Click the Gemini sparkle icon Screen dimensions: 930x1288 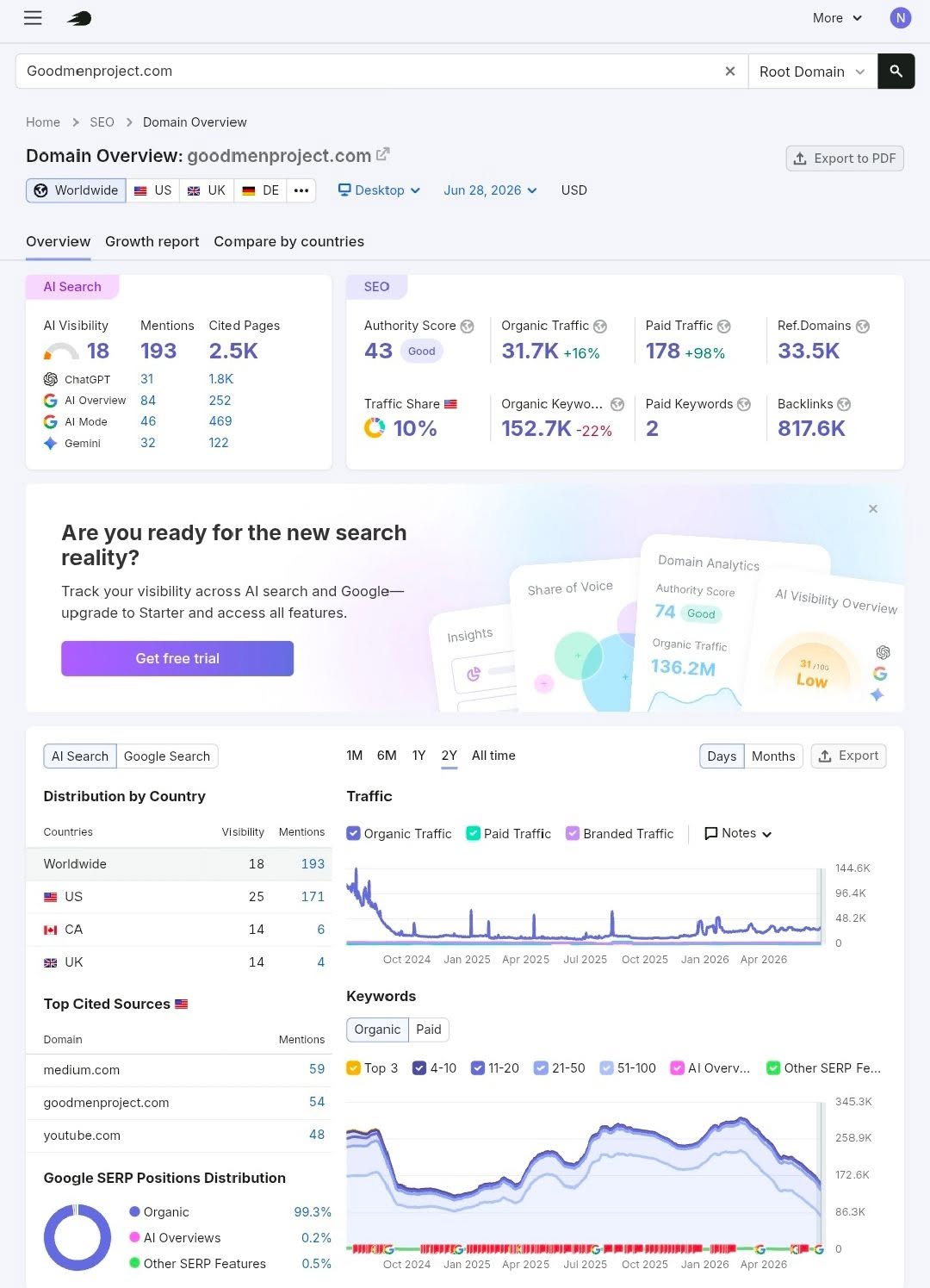(51, 443)
